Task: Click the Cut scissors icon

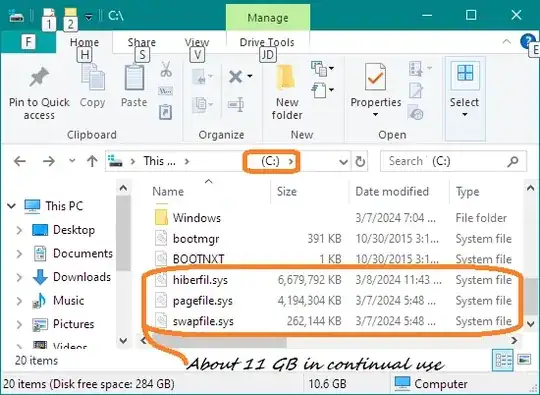Action: click(166, 69)
